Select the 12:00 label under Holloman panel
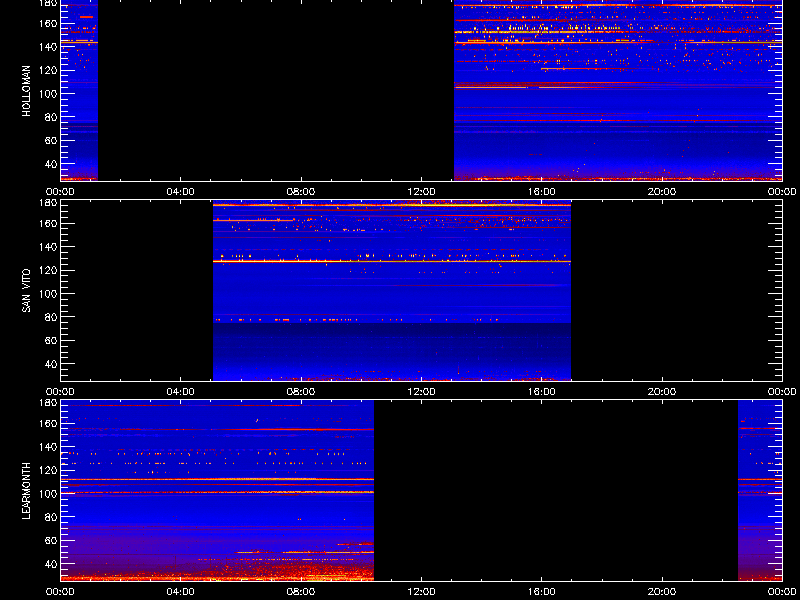 [x=421, y=192]
